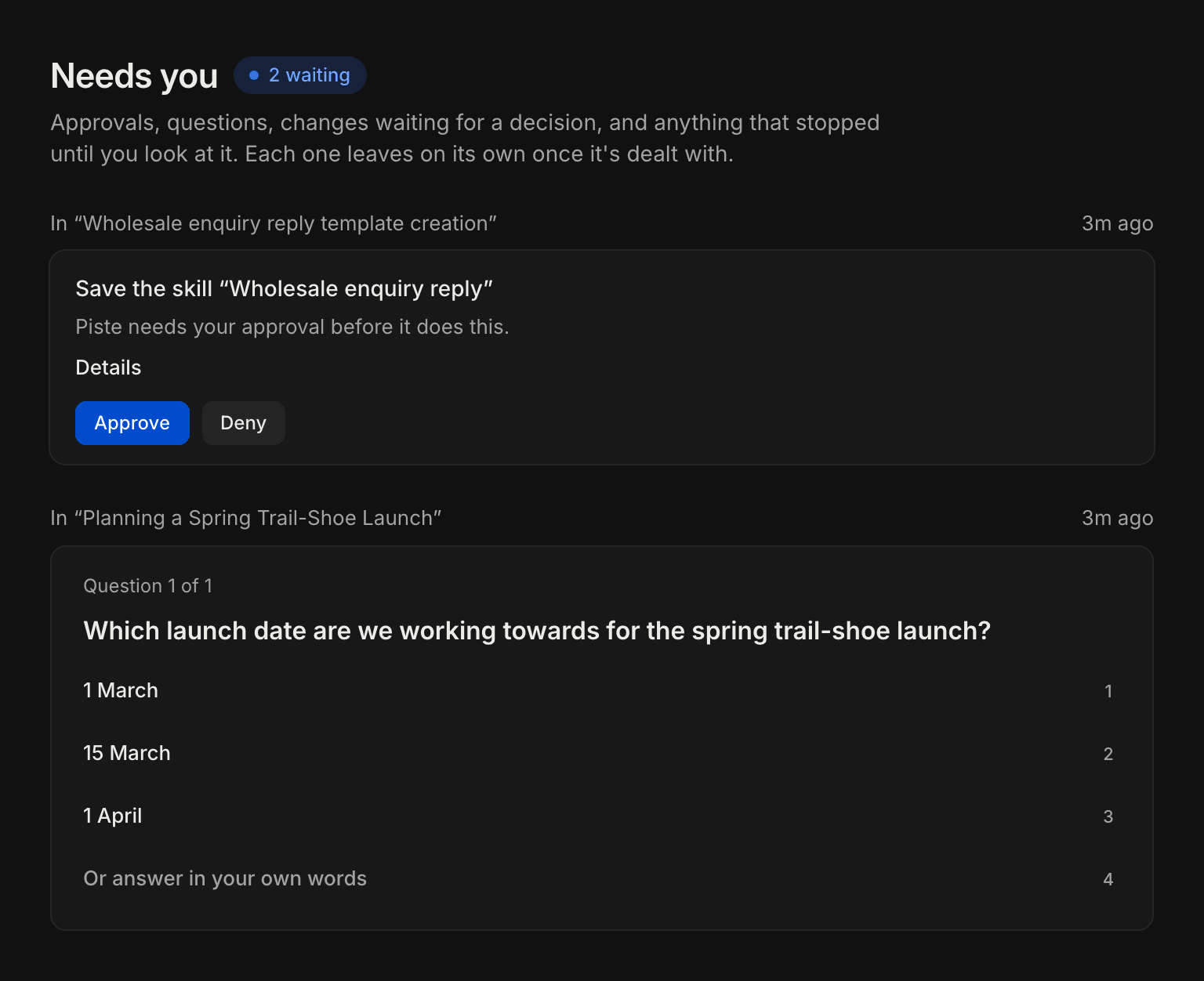The height and width of the screenshot is (981, 1204).
Task: Click the blue dot in waiting badge
Action: point(254,75)
